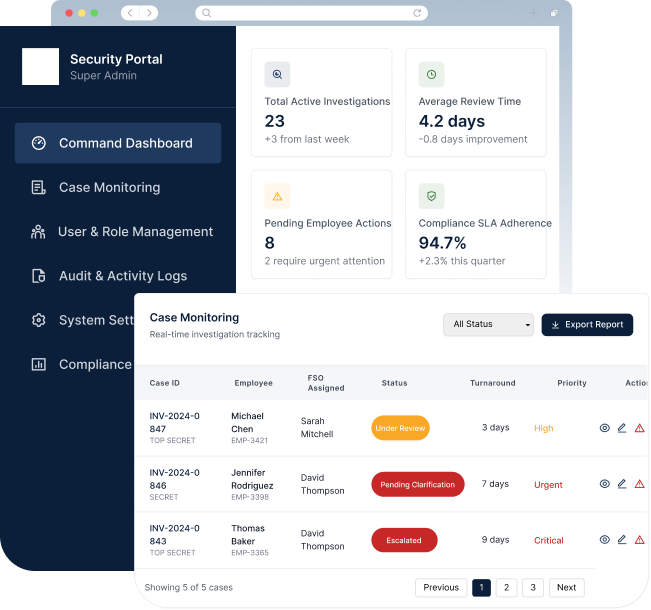Select User & Role Management menu item
The width and height of the screenshot is (651, 610).
click(135, 232)
